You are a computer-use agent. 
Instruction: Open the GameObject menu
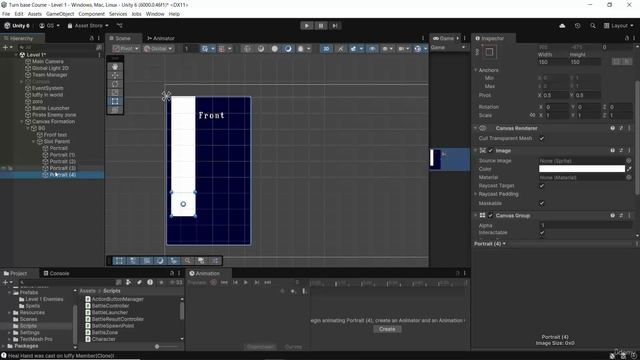(60, 14)
